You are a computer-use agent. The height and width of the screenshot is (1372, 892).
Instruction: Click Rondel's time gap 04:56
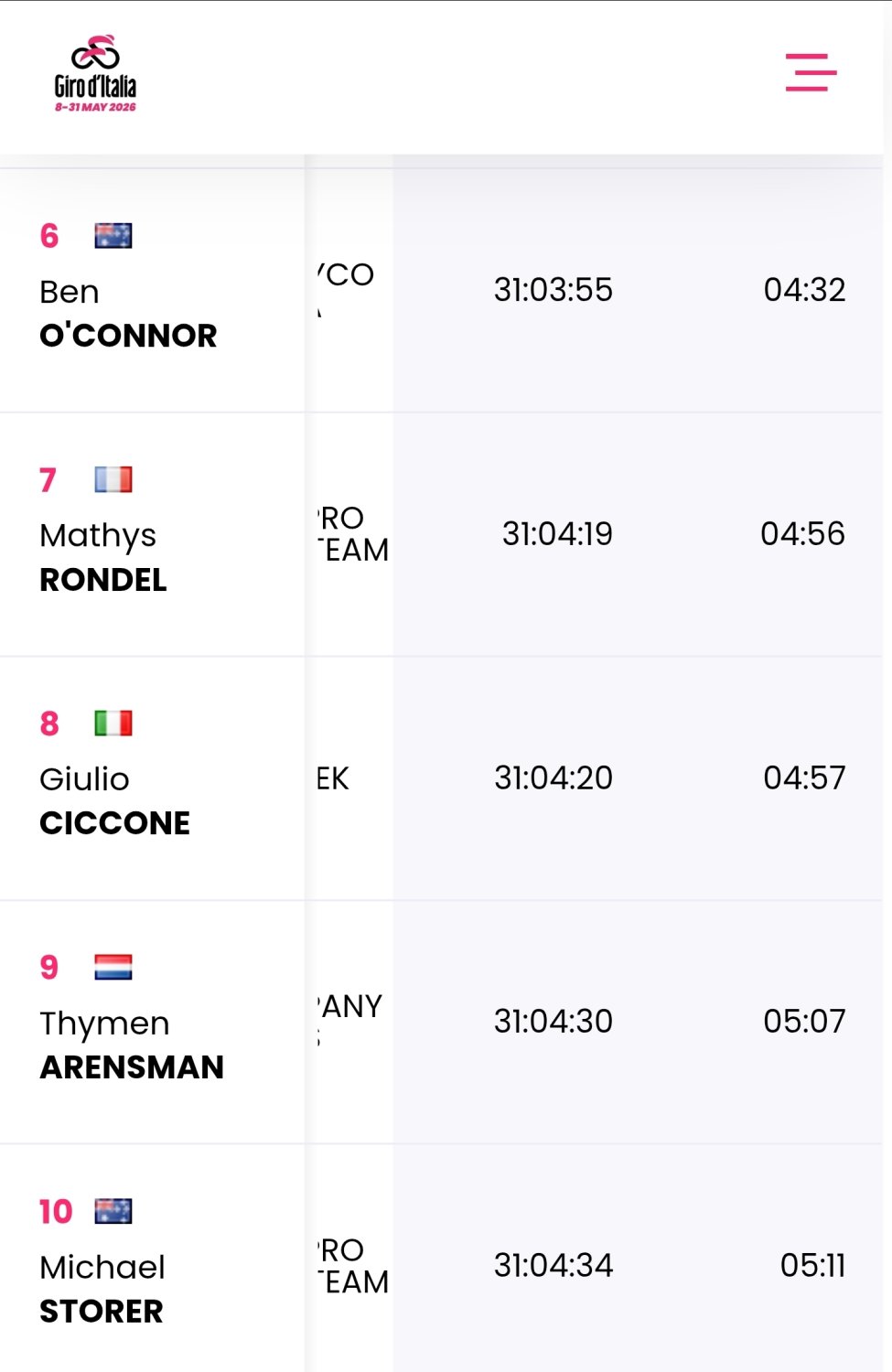click(803, 533)
